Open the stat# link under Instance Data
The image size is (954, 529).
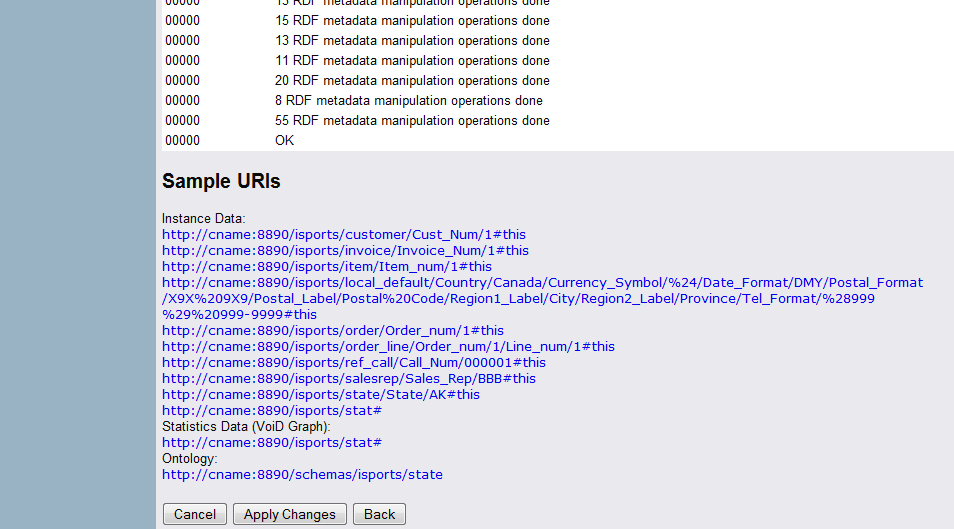[x=272, y=410]
